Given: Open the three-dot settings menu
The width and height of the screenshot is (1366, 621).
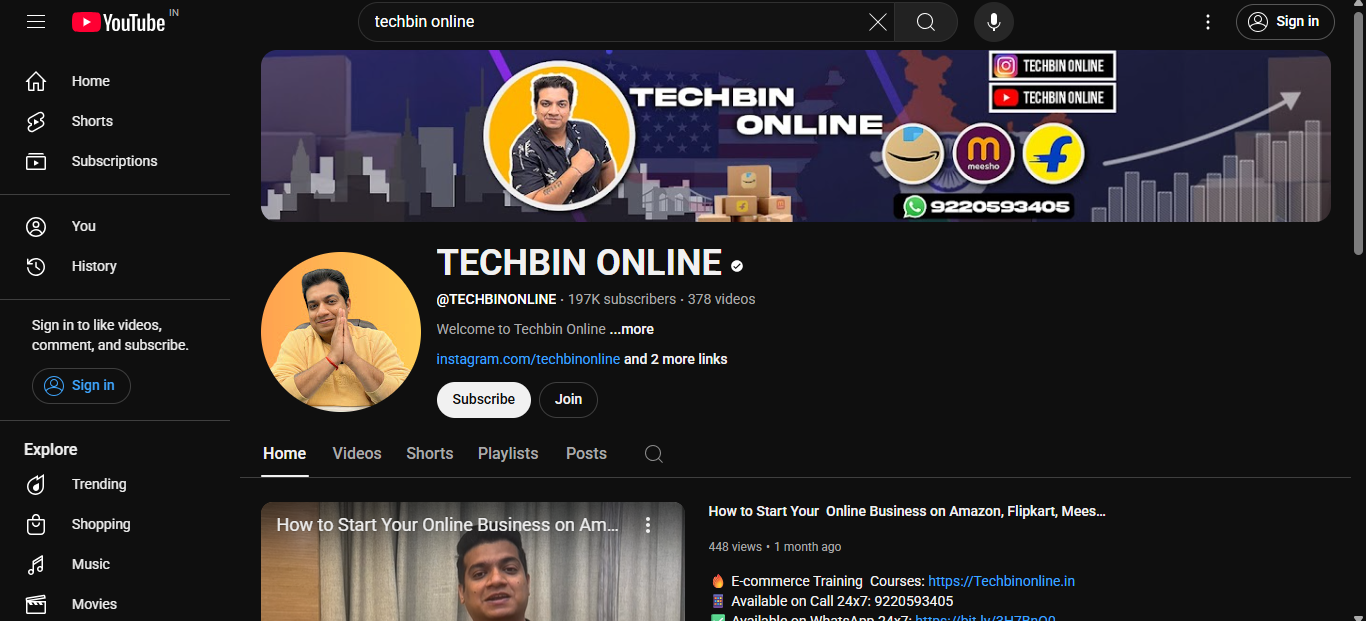Looking at the screenshot, I should click(x=1208, y=22).
